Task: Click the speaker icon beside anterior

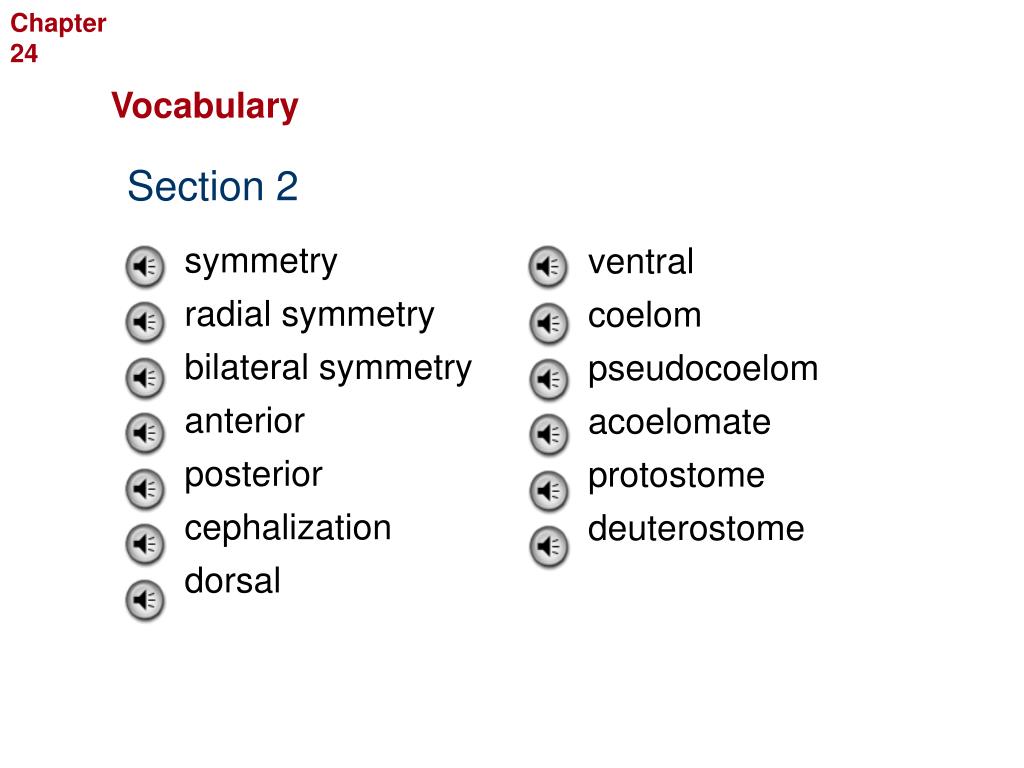Action: click(144, 433)
